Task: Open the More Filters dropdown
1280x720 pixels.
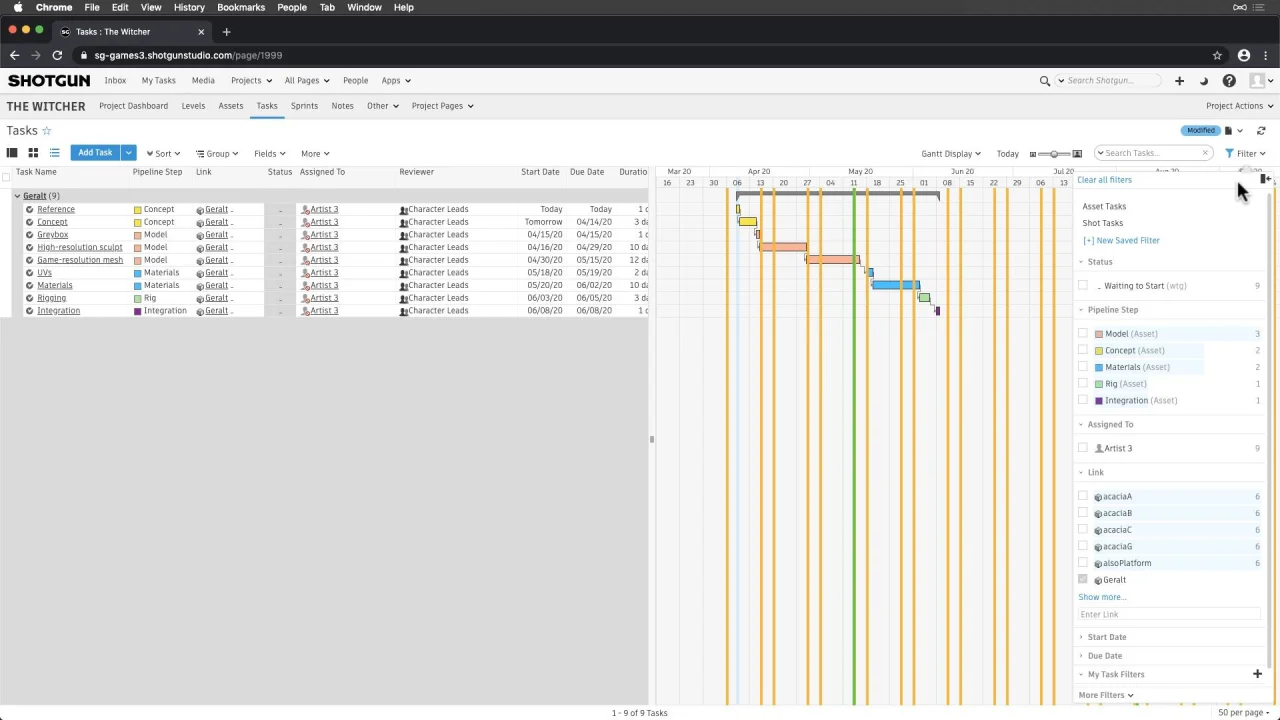Action: tap(1106, 695)
